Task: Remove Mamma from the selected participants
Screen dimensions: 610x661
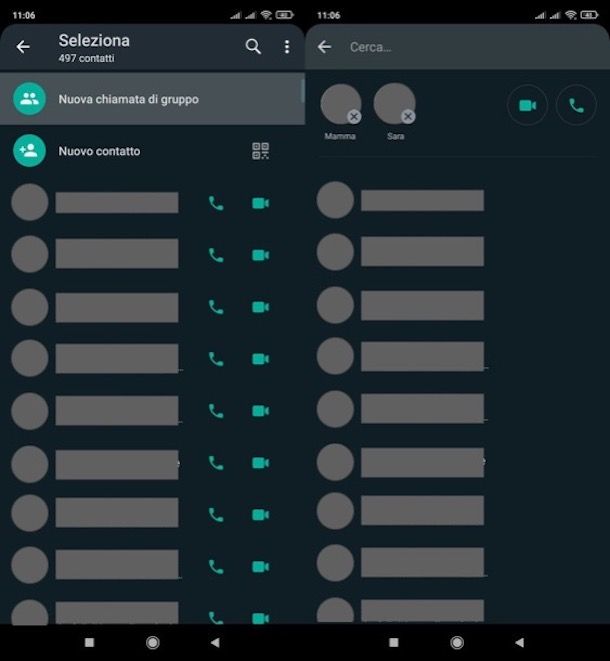Action: (x=354, y=116)
